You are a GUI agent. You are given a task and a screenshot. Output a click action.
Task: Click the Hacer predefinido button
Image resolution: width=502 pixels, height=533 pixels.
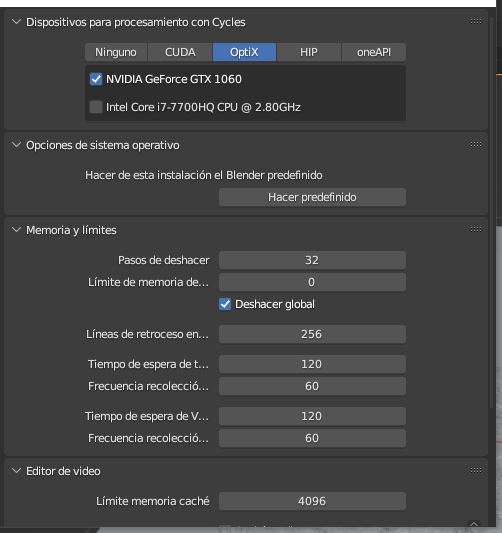[x=312, y=197]
